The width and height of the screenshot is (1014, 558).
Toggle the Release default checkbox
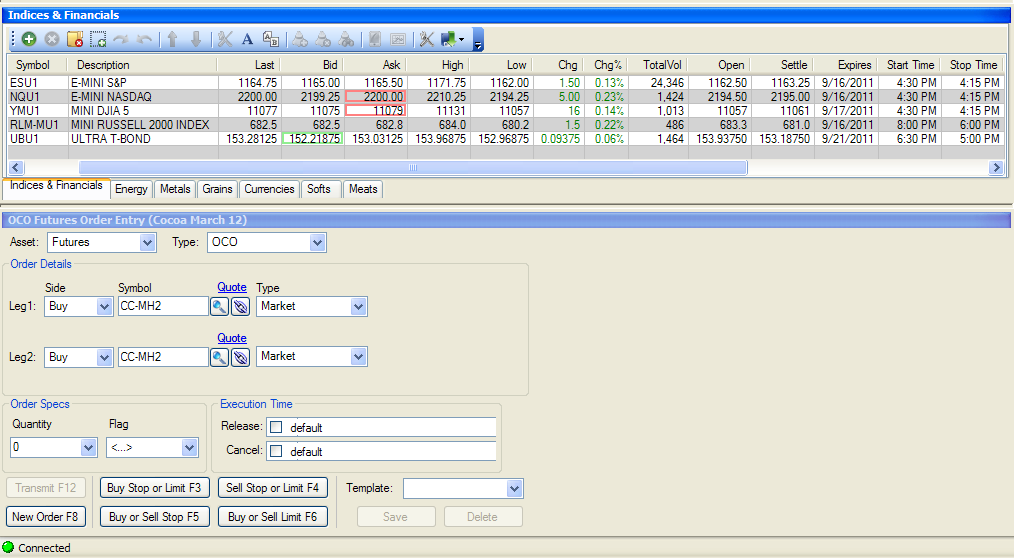[x=276, y=427]
